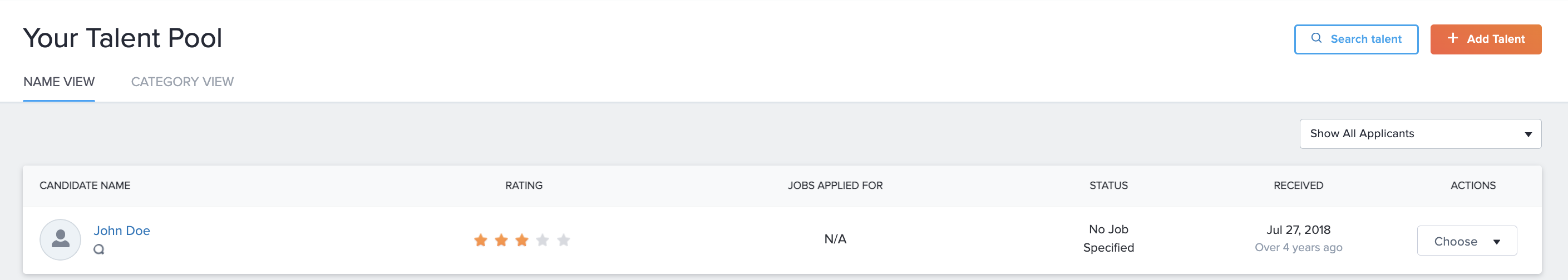Screen dimensions: 1568x280
Task: Click the arrow on Show All Applicants
Action: click(1528, 135)
